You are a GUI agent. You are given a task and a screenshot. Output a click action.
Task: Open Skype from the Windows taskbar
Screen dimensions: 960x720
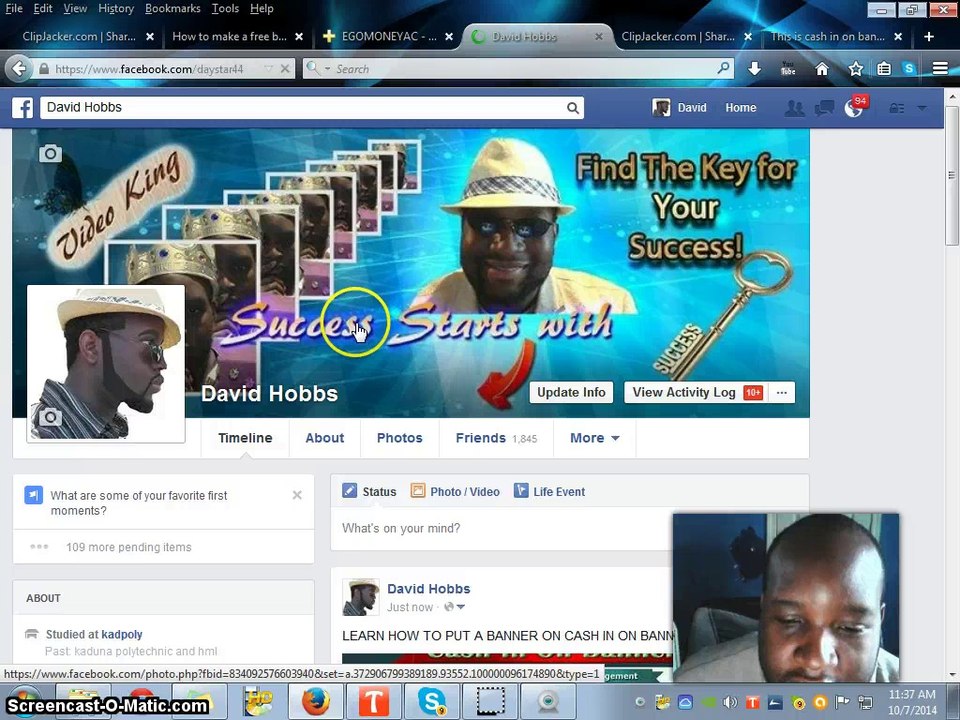point(432,702)
